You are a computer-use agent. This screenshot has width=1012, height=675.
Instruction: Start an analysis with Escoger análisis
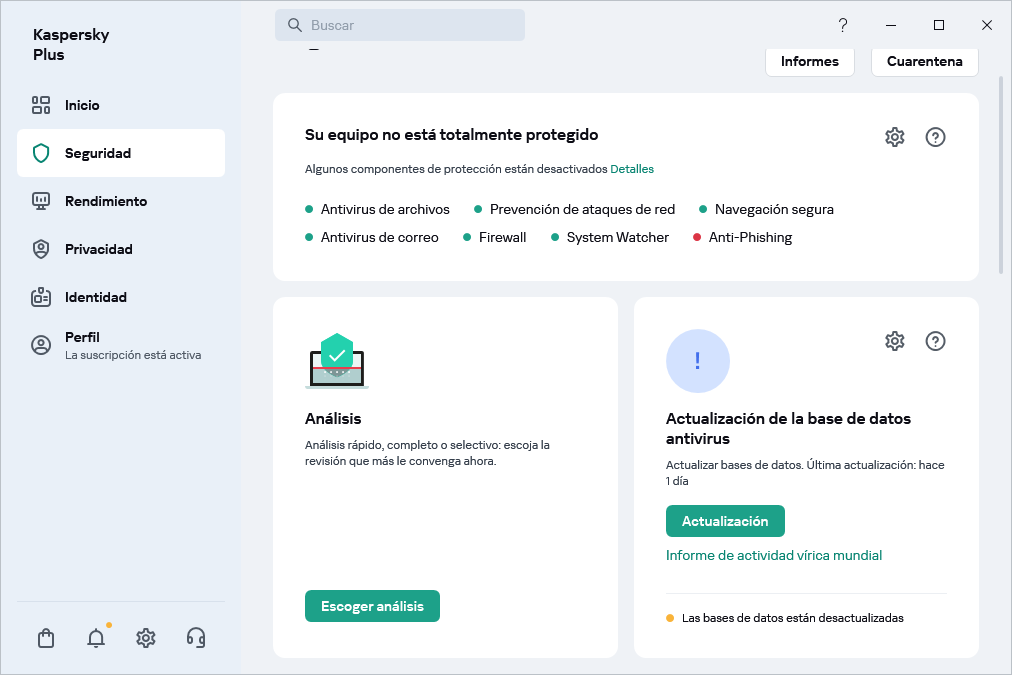point(372,605)
